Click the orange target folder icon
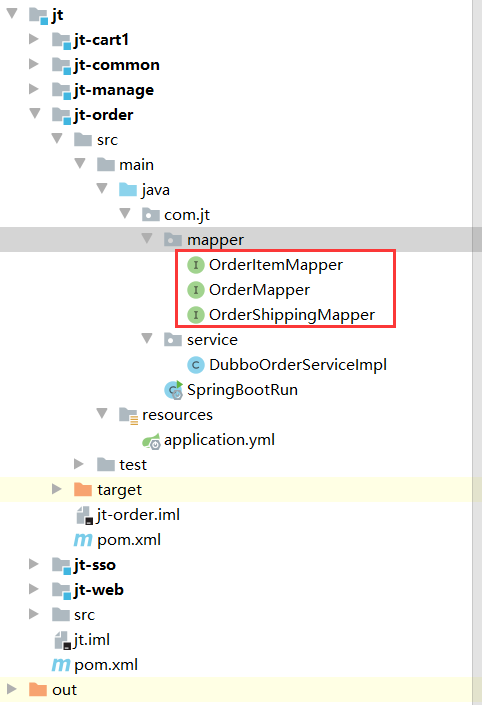 pos(83,489)
